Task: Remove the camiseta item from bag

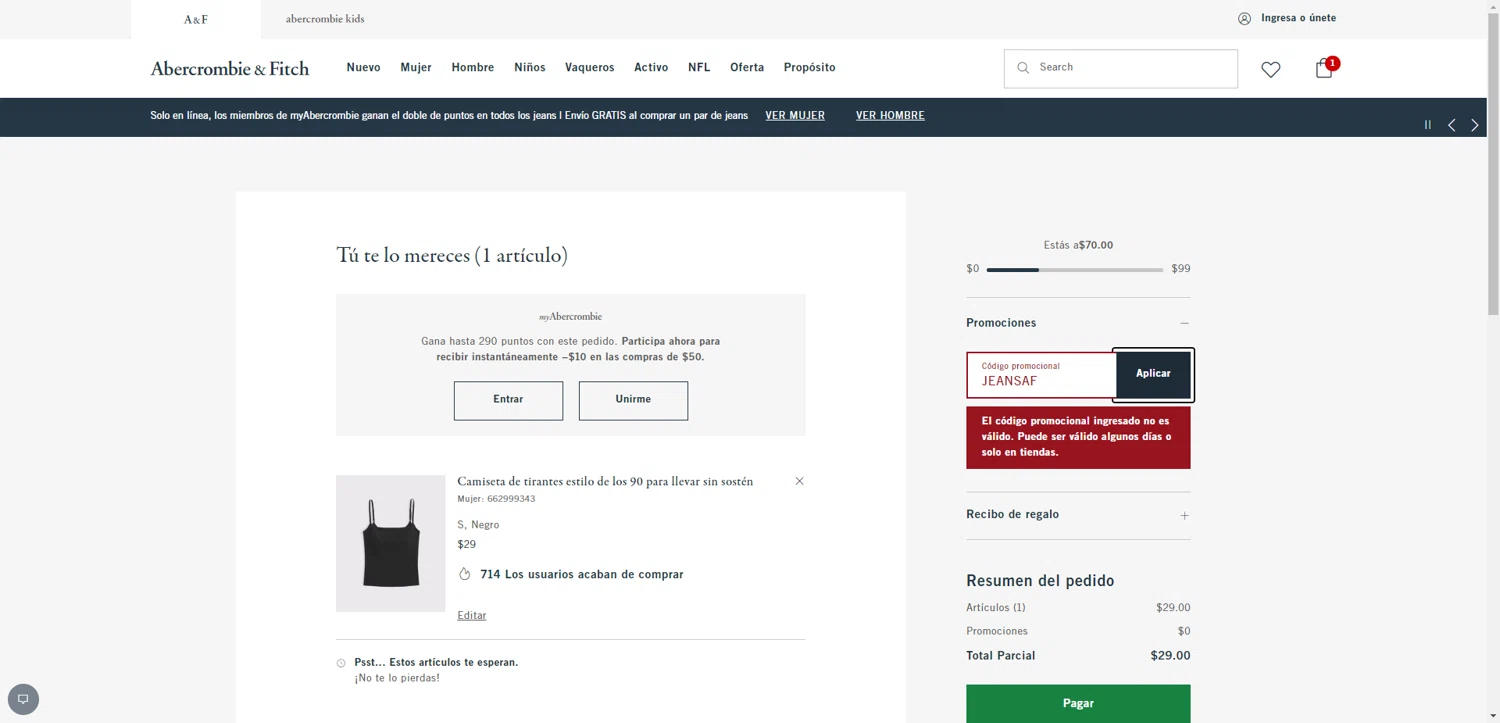Action: pyautogui.click(x=799, y=481)
